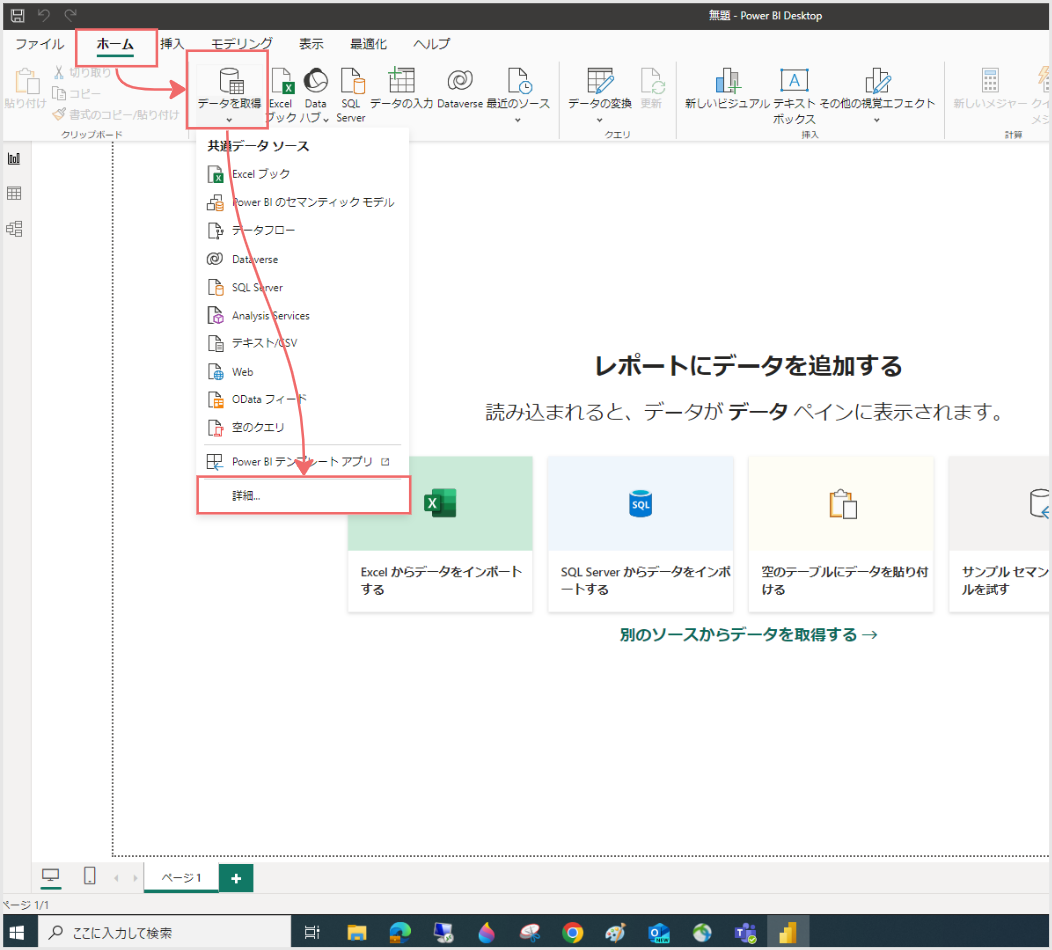The width and height of the screenshot is (1052, 950).
Task: Switch to the Report view in left sidebar
Action: 14,159
